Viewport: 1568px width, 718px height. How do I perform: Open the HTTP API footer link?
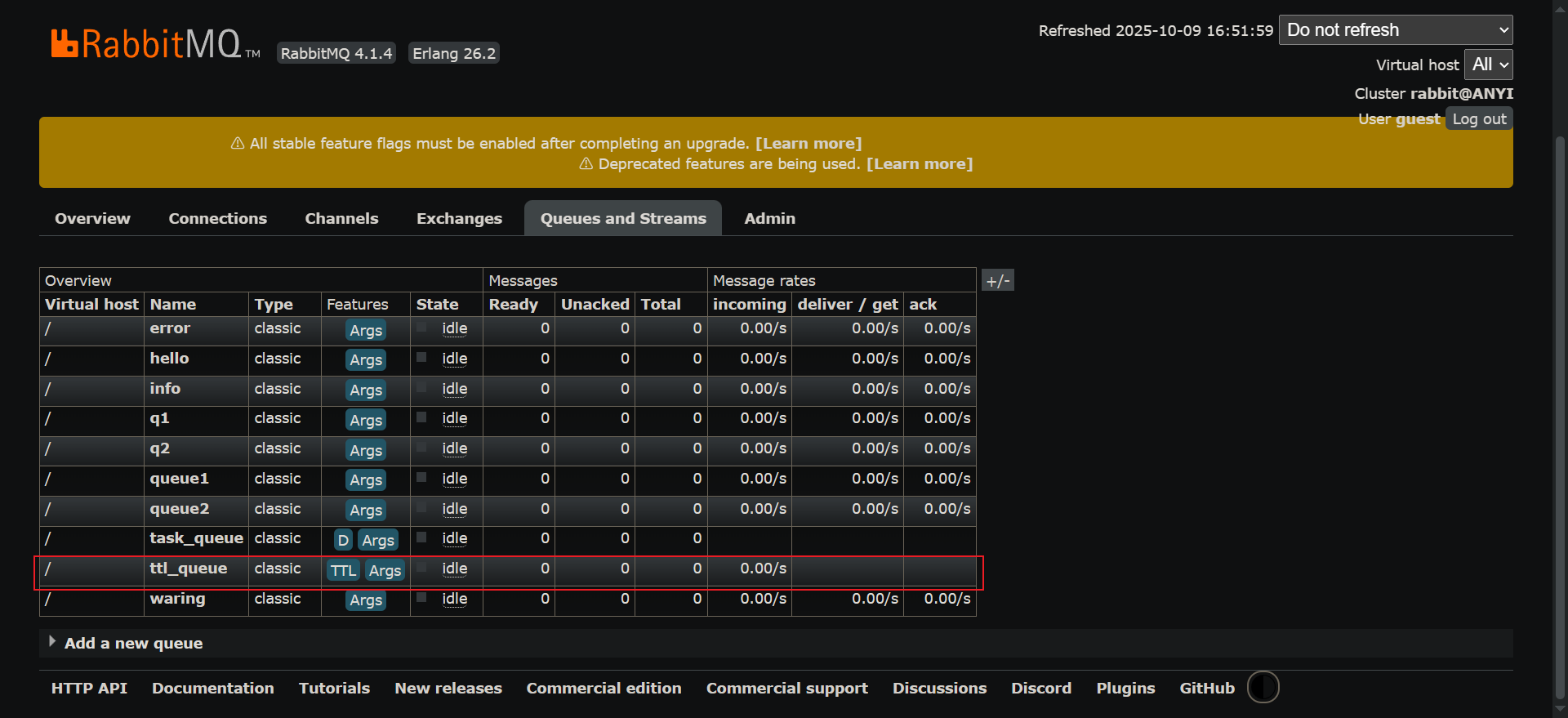point(89,688)
